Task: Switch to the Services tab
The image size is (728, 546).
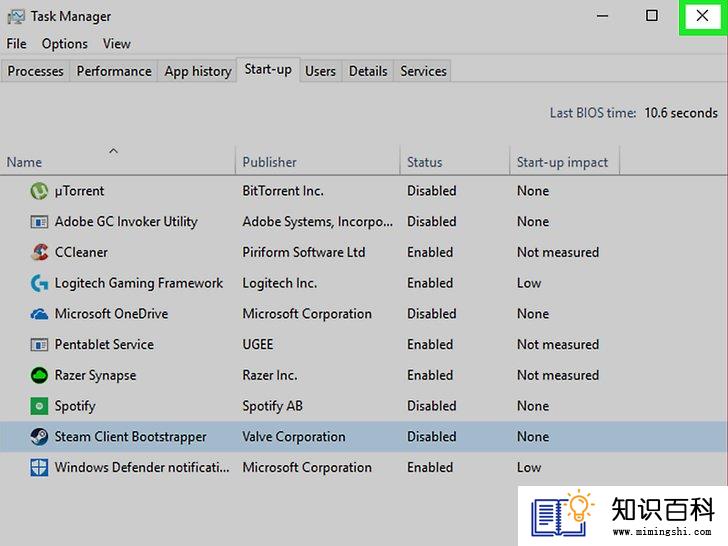Action: [423, 71]
